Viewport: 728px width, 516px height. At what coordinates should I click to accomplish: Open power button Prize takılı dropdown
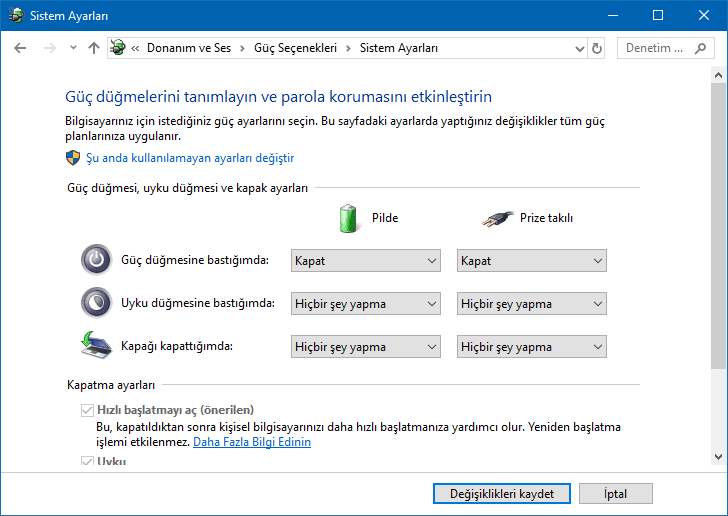click(x=532, y=261)
